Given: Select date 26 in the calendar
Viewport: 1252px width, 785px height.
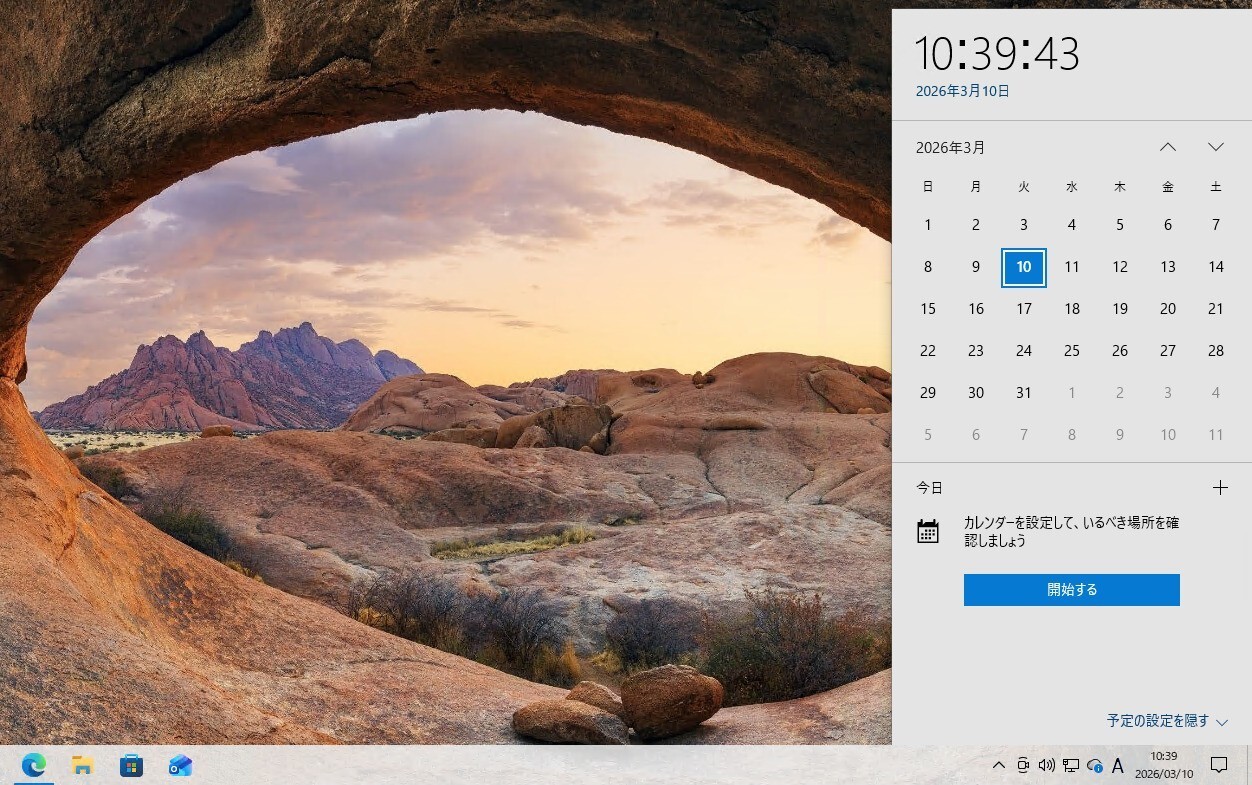Looking at the screenshot, I should (1120, 351).
